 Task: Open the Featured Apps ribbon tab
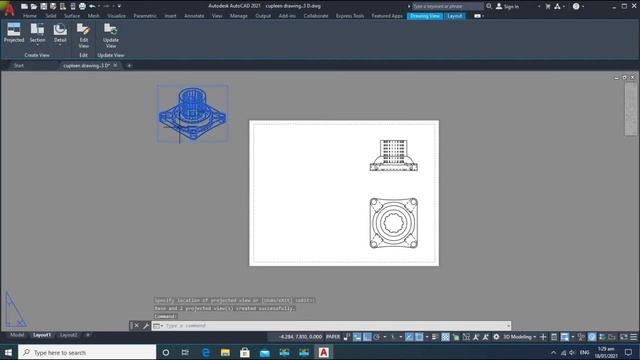(x=387, y=16)
